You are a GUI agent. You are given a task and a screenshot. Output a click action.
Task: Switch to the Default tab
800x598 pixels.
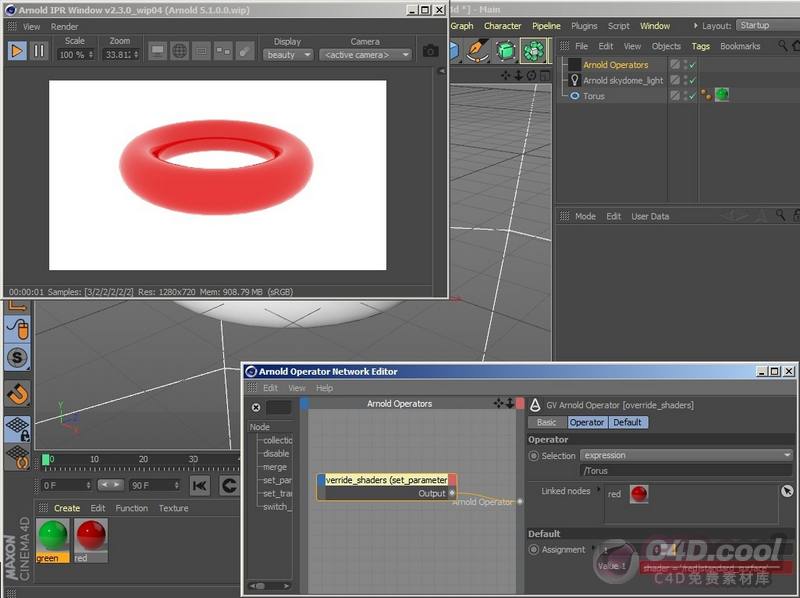tap(627, 422)
